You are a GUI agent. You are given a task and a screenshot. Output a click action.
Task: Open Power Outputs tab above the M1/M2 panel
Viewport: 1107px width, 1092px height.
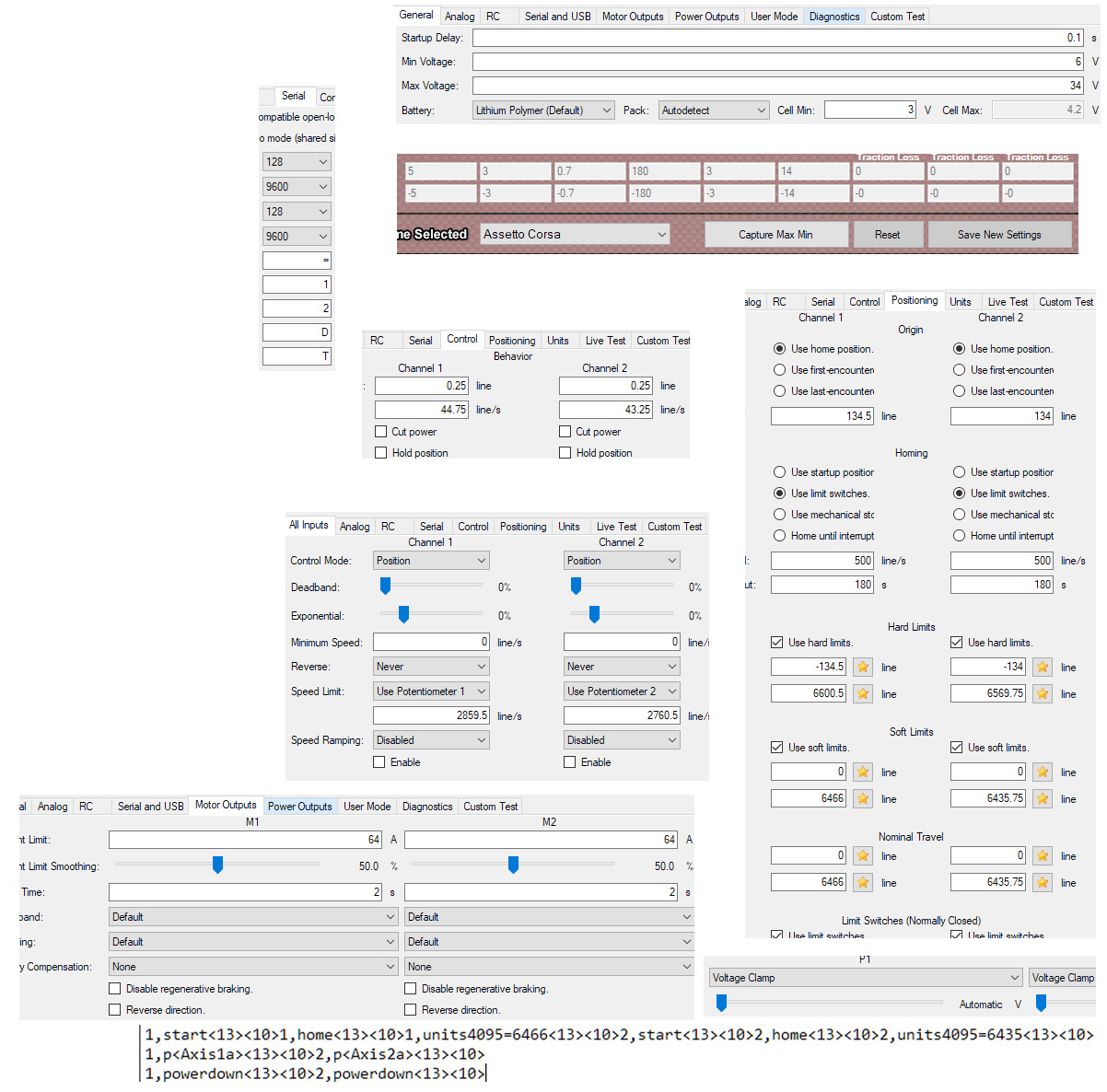click(x=299, y=807)
